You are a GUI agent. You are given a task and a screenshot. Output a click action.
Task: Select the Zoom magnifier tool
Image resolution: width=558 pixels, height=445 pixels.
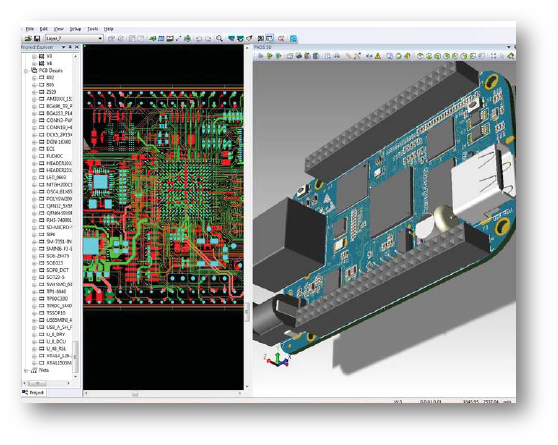220,38
